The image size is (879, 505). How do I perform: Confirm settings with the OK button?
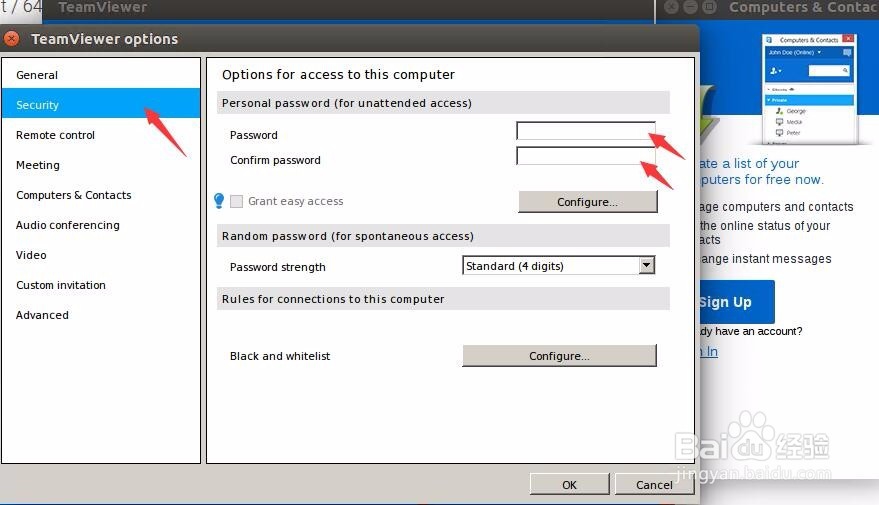coord(569,485)
